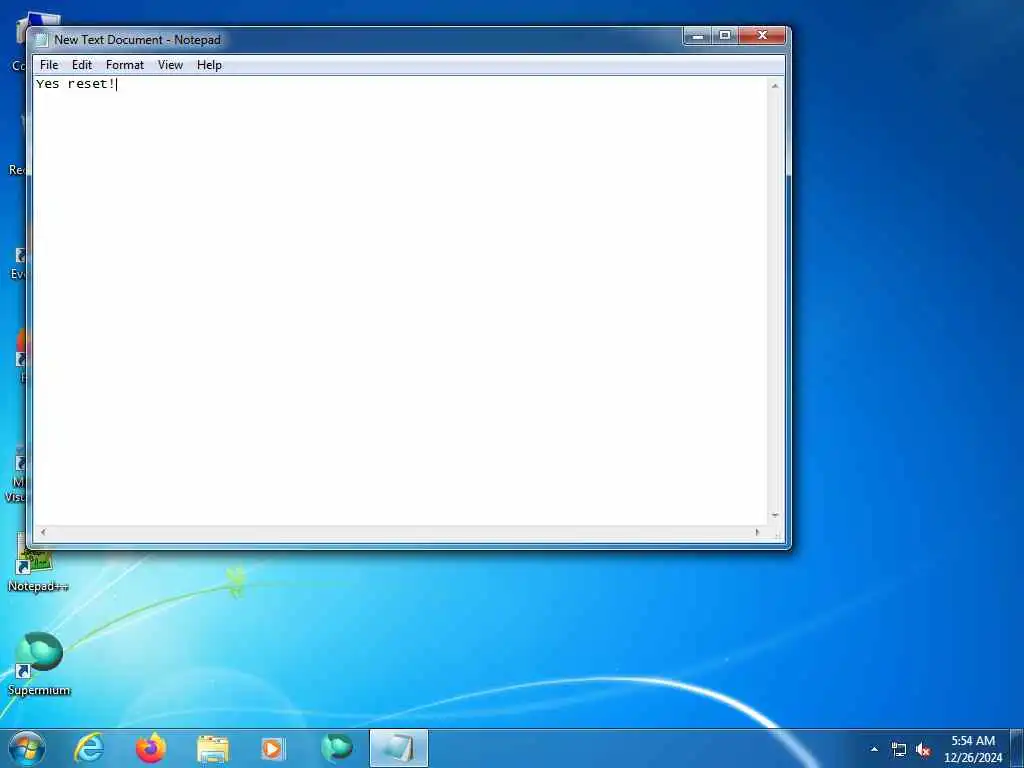Click the Notepad taskbar button
The height and width of the screenshot is (768, 1024).
point(399,748)
